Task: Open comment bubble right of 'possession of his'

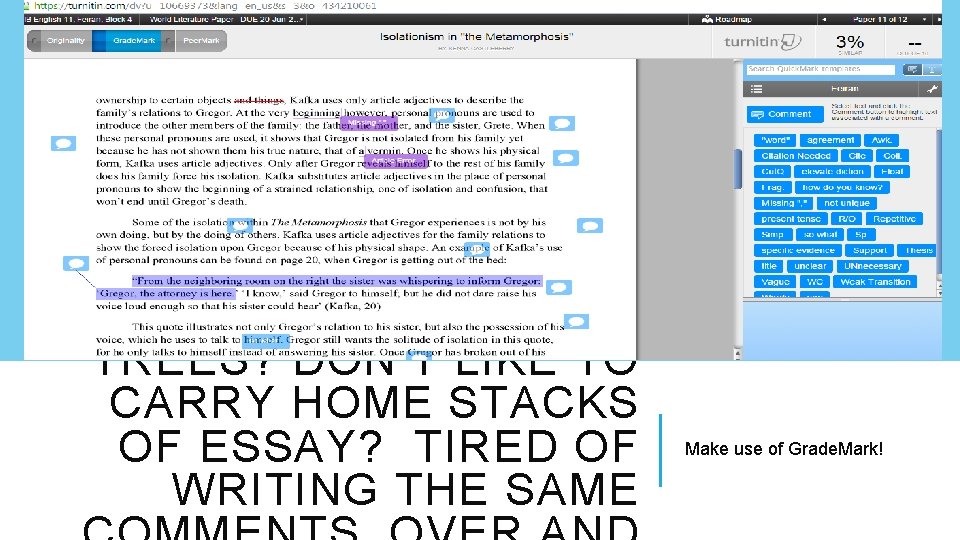Action: click(576, 321)
